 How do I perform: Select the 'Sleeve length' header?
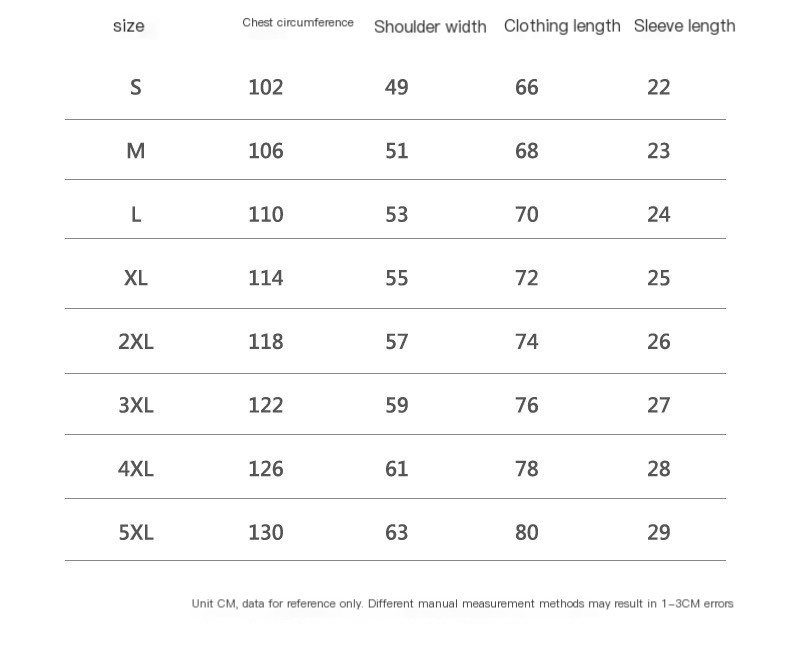(685, 26)
